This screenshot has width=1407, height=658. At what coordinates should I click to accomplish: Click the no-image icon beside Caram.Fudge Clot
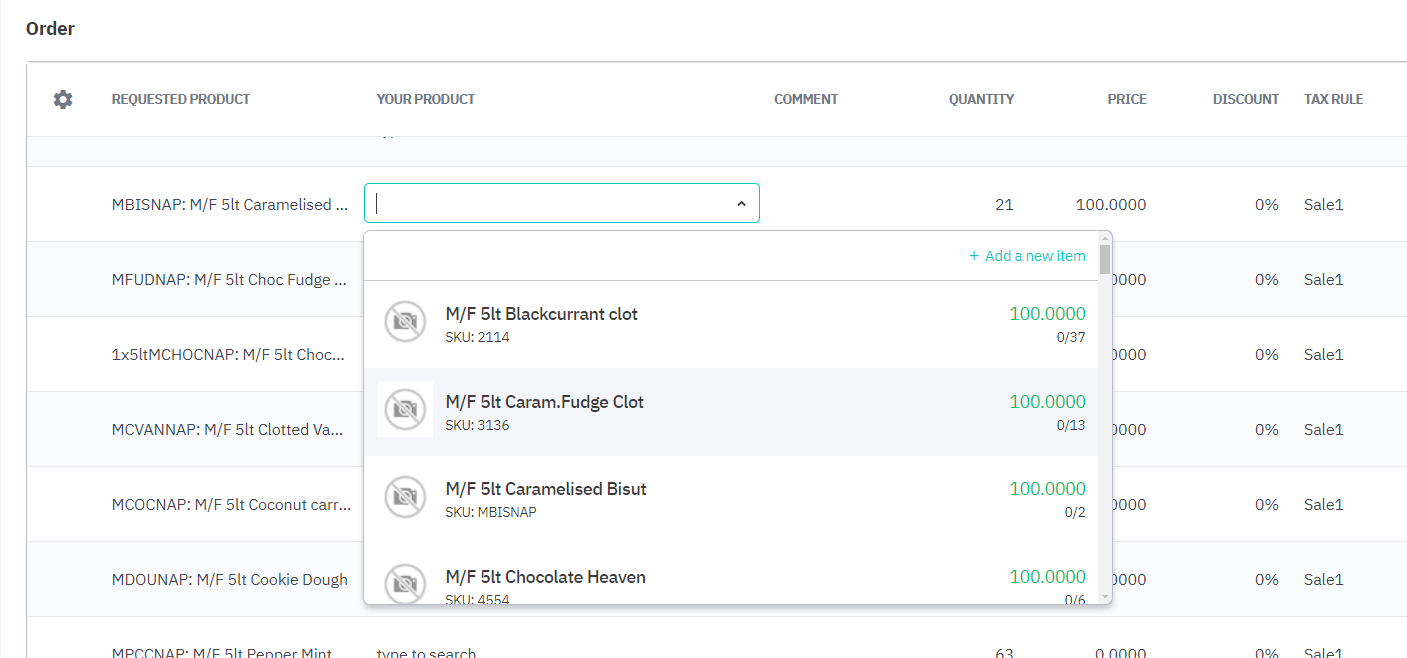tap(405, 410)
